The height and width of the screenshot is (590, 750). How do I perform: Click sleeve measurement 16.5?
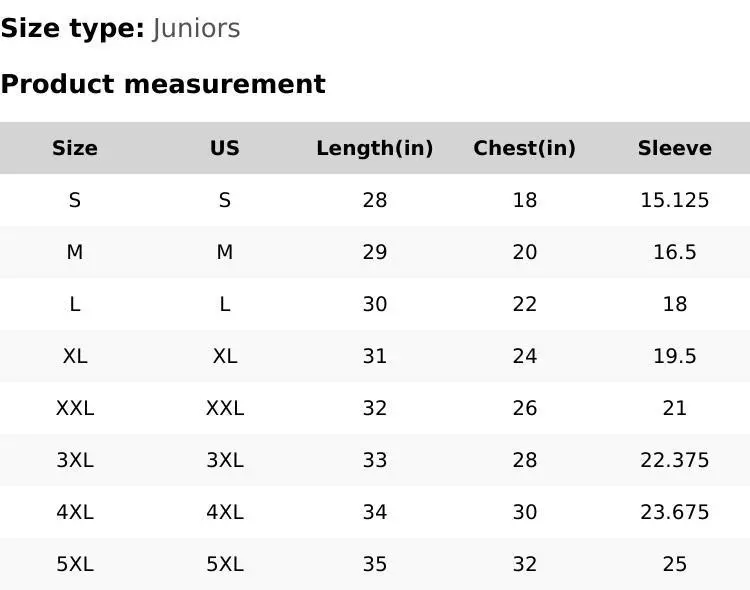click(x=675, y=252)
